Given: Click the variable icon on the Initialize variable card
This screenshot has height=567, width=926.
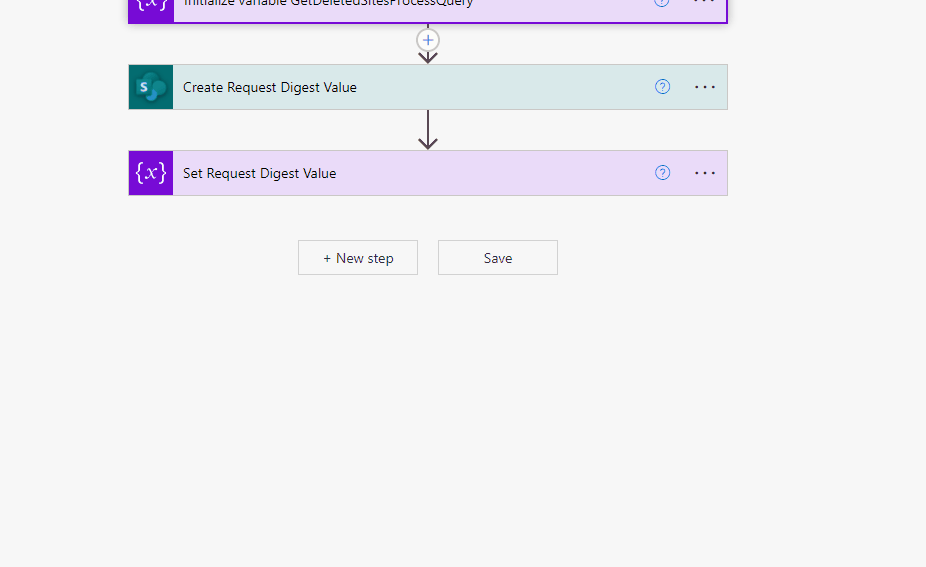Looking at the screenshot, I should (x=151, y=6).
